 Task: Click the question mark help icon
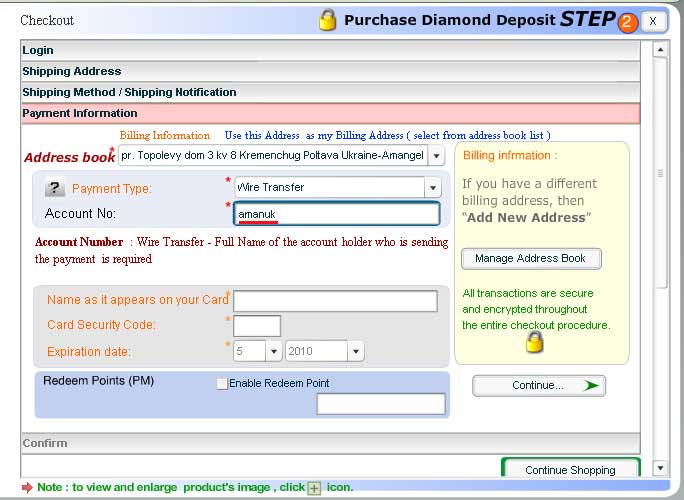click(x=55, y=189)
